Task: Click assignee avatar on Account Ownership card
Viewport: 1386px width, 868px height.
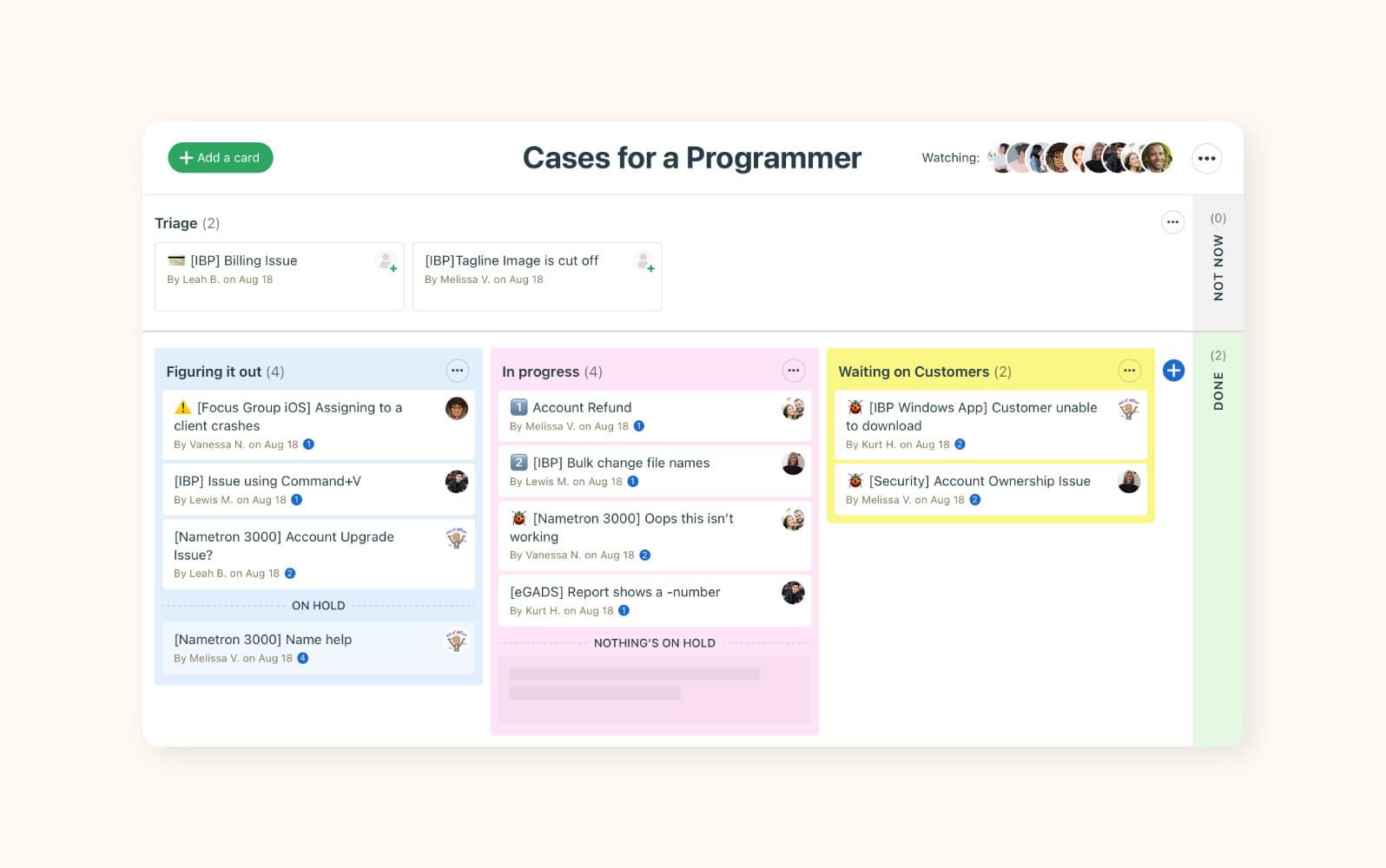Action: 1129,482
